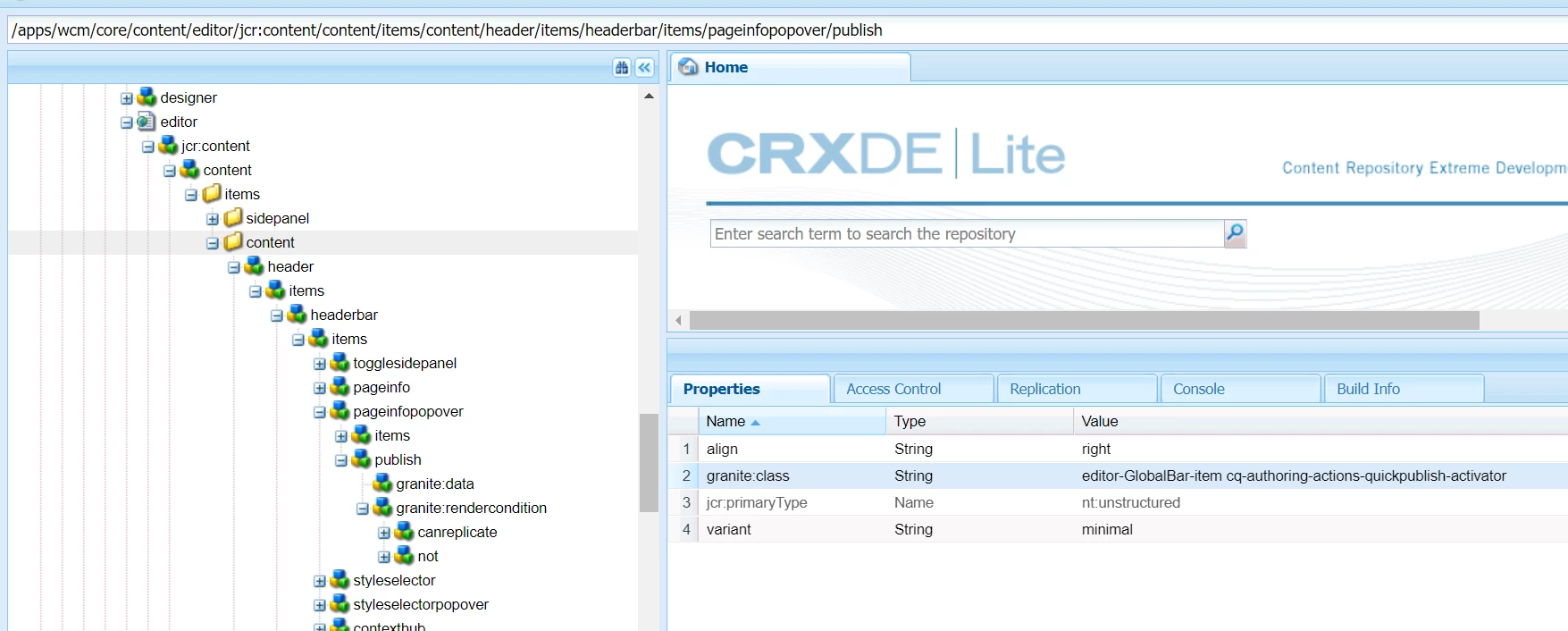1568x631 pixels.
Task: Click the Home panel horizontal scrollbar thumb
Action: tap(1084, 320)
